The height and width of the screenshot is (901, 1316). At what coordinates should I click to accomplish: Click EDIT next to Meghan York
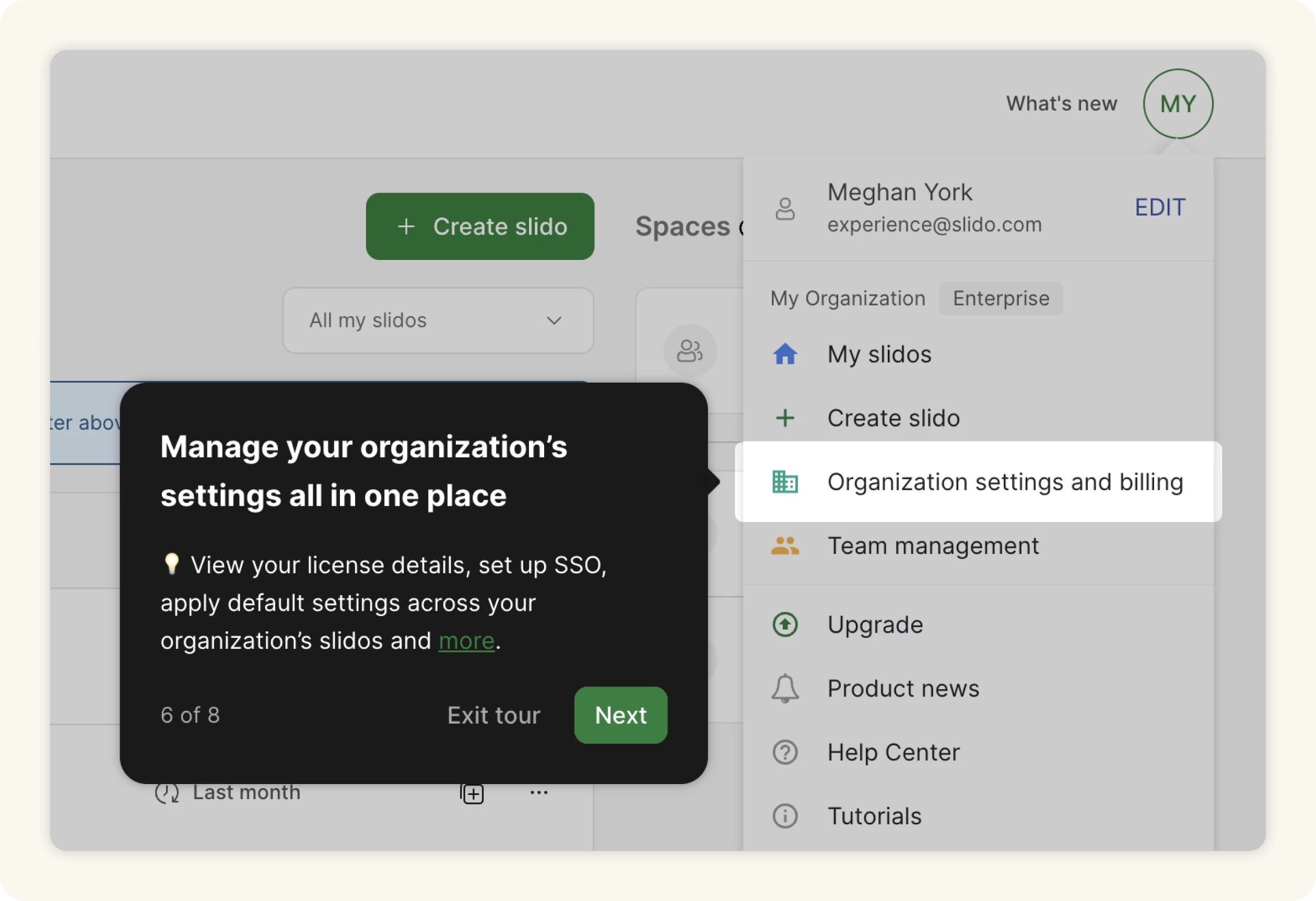1160,208
